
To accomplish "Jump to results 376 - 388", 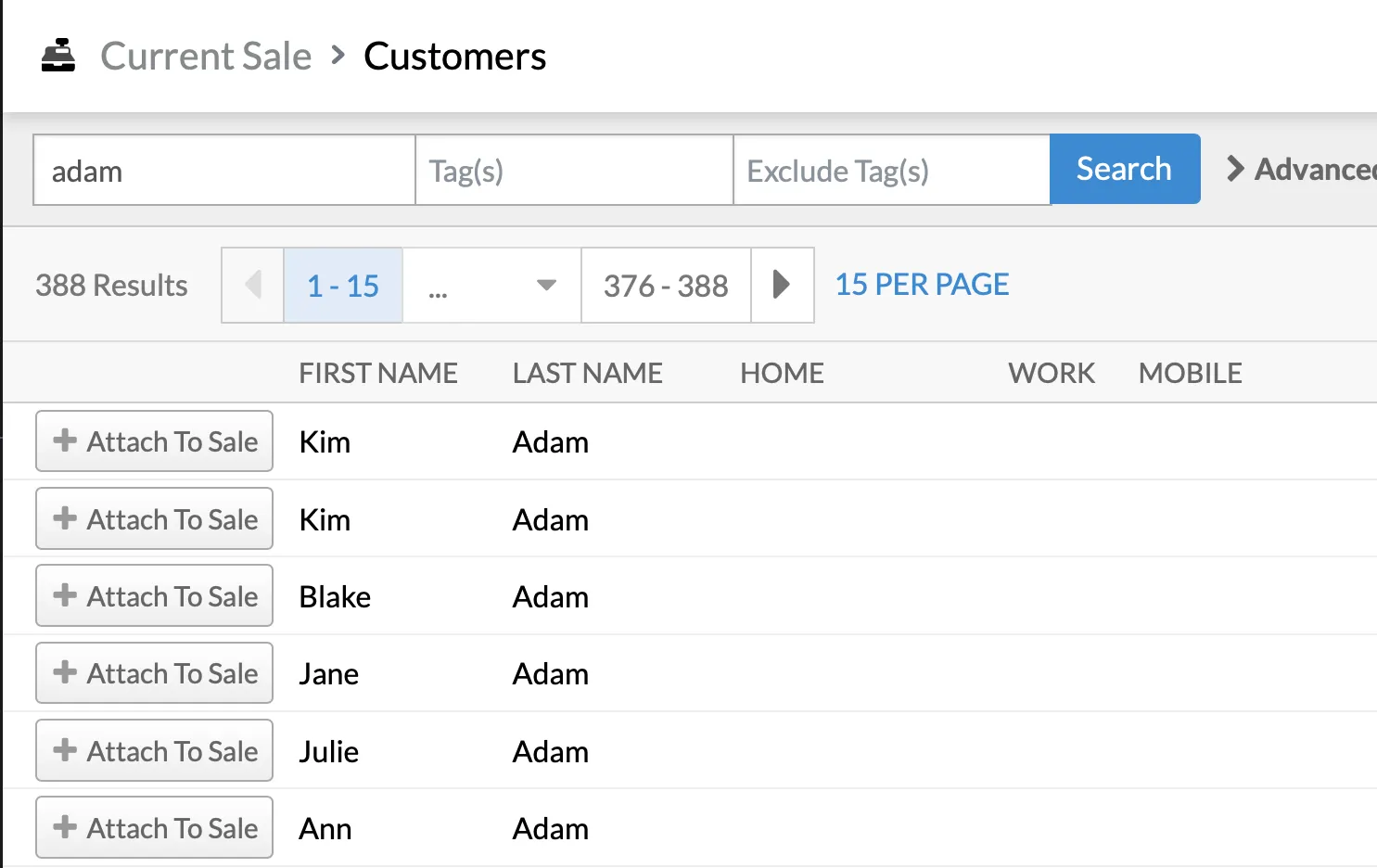I will tap(666, 285).
